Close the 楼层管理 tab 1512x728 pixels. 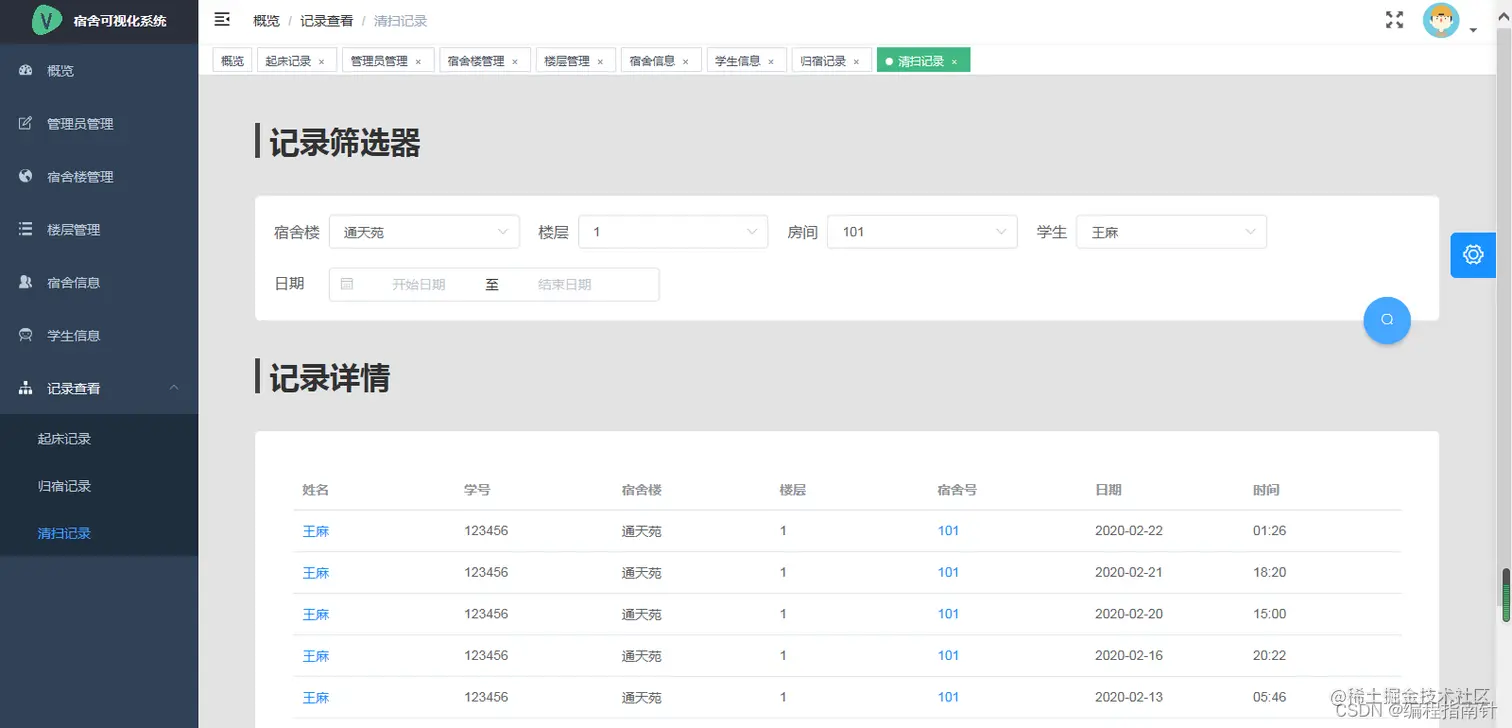[x=600, y=62]
